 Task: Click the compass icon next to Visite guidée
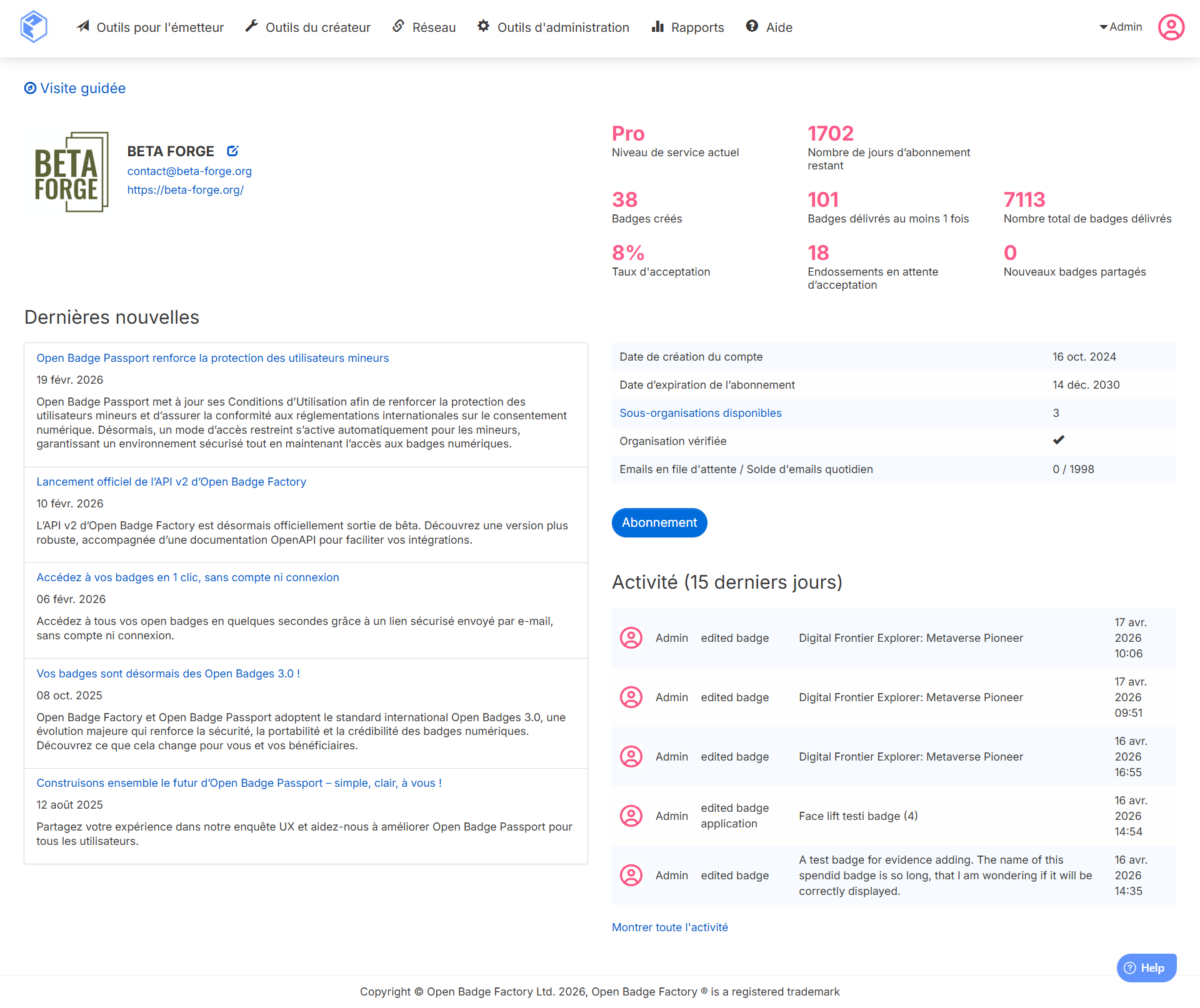coord(30,88)
